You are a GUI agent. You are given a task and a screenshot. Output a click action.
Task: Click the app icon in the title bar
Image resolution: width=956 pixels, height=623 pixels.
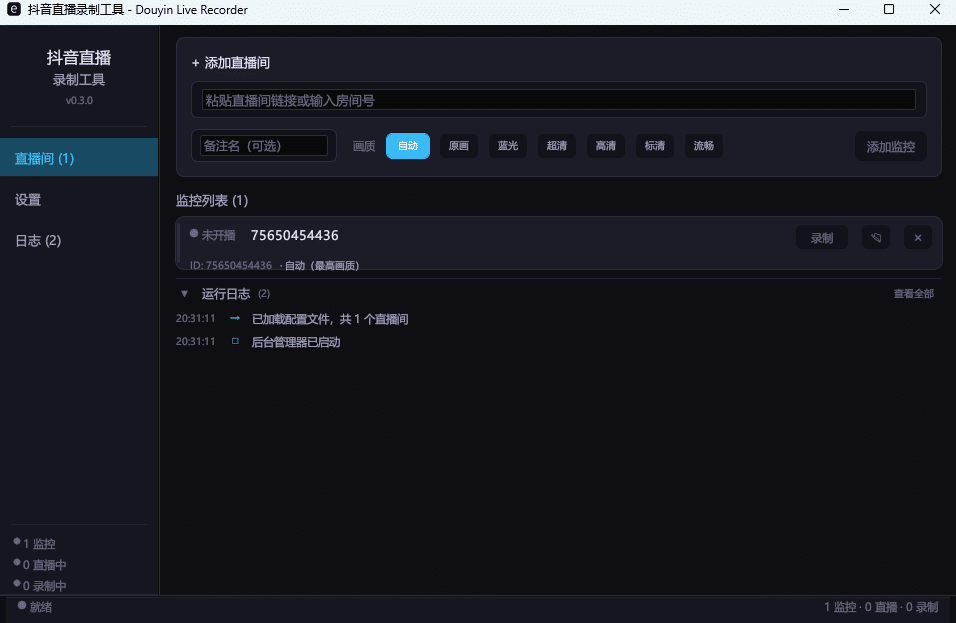click(13, 10)
